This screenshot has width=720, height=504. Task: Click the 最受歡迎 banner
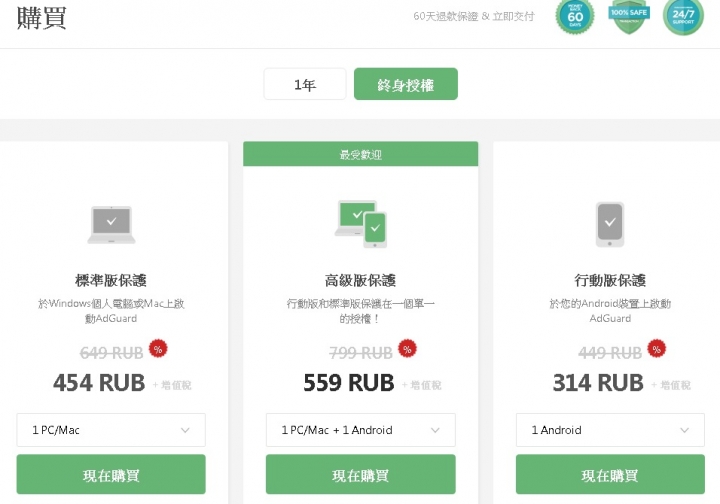(361, 154)
